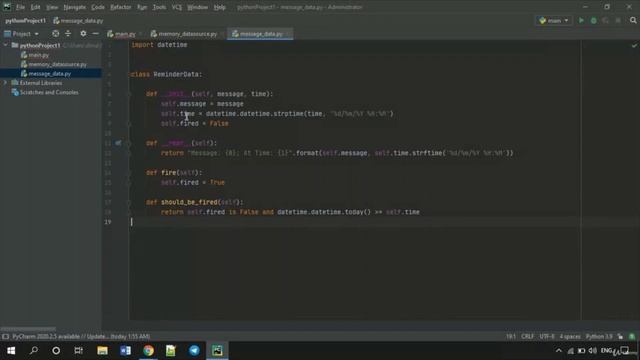Viewport: 640px width, 360px height.
Task: Click the override gutter icon beside __repr__
Action: click(x=118, y=143)
